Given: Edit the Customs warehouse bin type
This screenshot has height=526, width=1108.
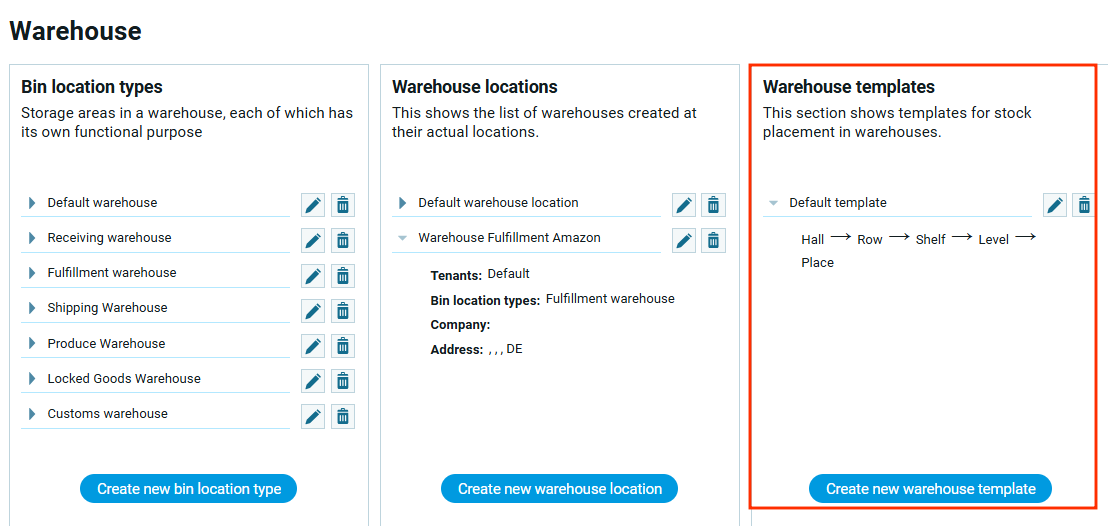Looking at the screenshot, I should [x=313, y=416].
